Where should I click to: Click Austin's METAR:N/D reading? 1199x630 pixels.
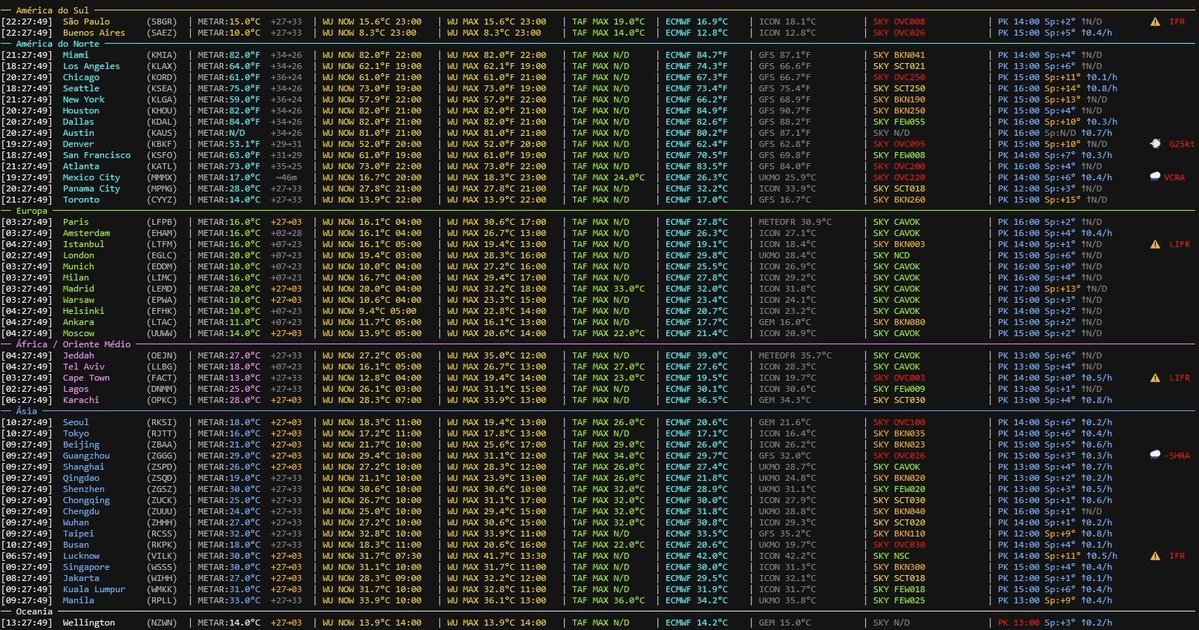click(221, 133)
